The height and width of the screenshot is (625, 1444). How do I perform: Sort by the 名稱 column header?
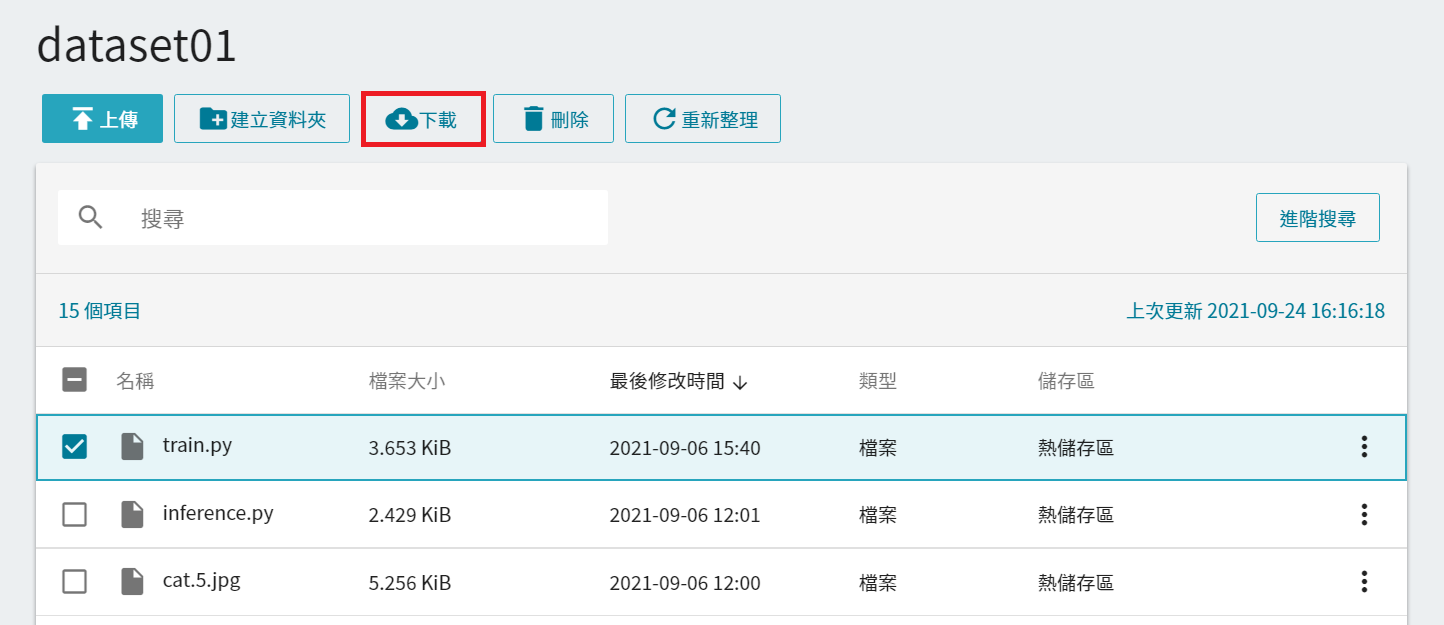click(x=135, y=381)
